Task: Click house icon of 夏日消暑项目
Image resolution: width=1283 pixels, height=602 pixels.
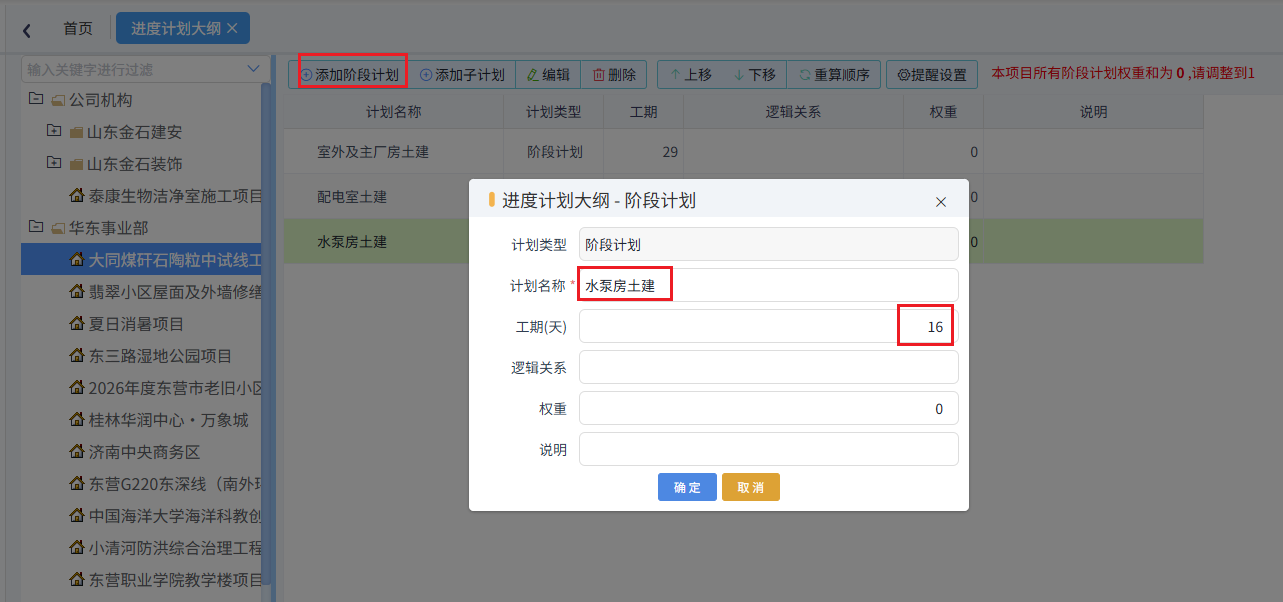Action: 77,323
